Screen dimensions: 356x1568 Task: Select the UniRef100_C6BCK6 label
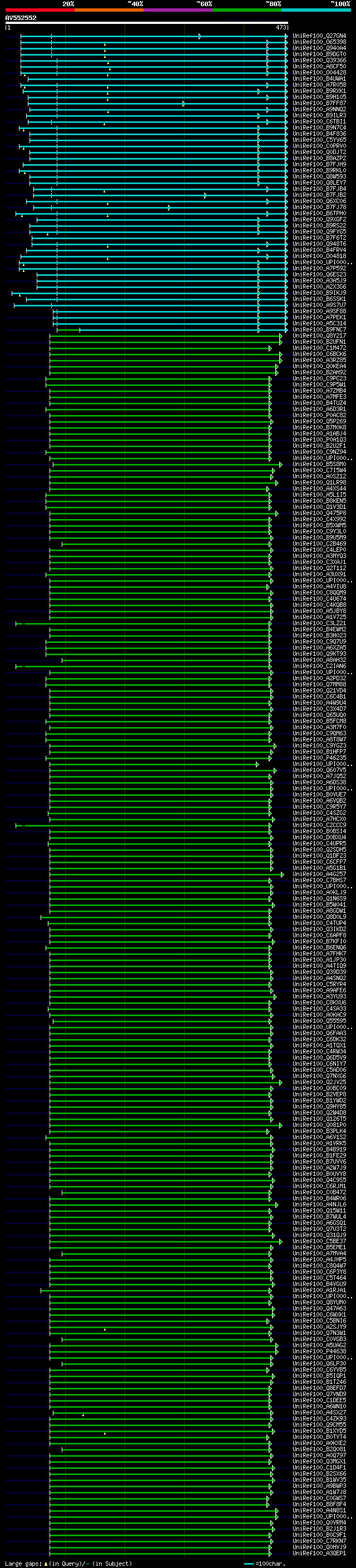(x=319, y=354)
